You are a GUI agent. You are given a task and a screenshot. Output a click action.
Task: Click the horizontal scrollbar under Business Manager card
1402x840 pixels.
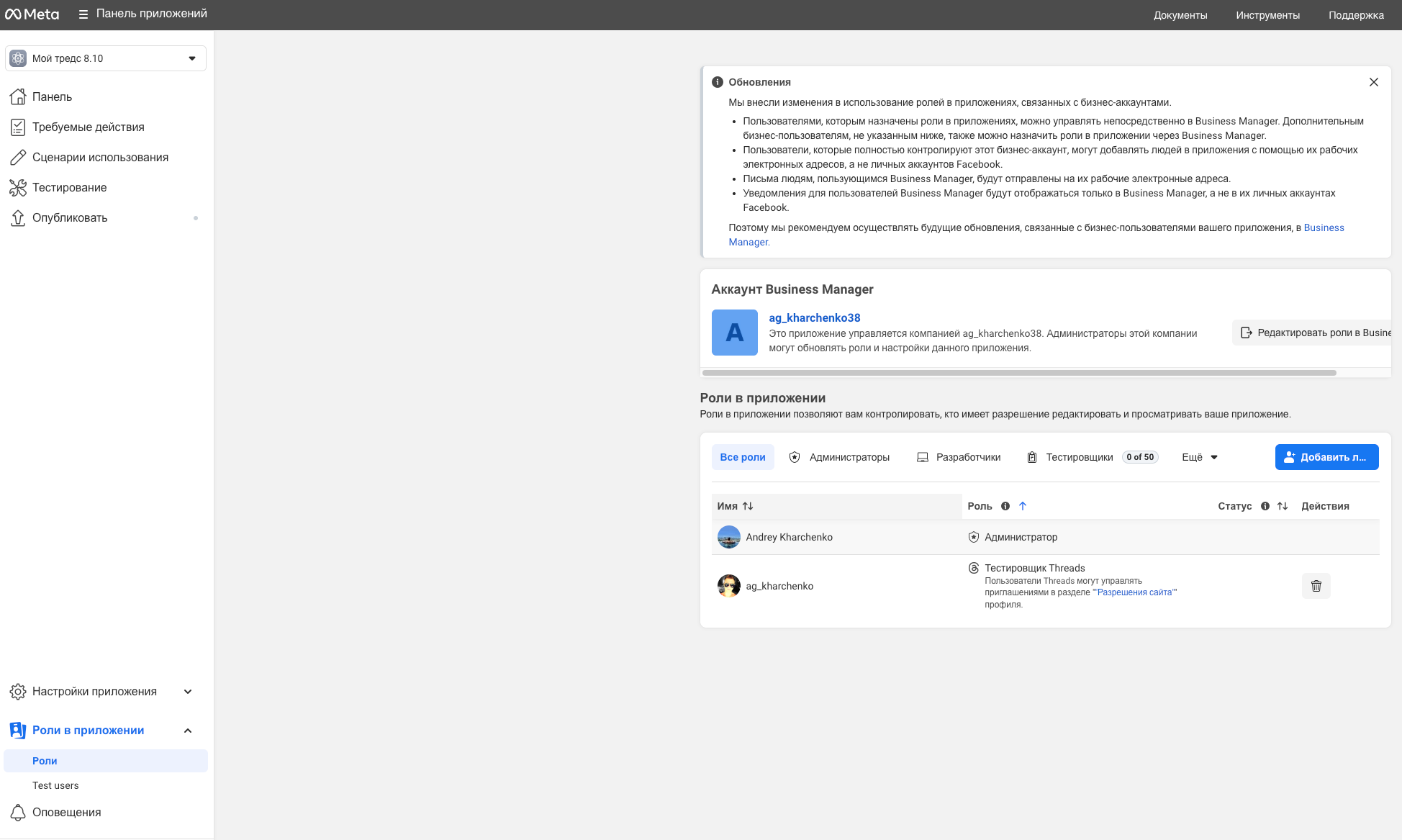(x=1018, y=373)
